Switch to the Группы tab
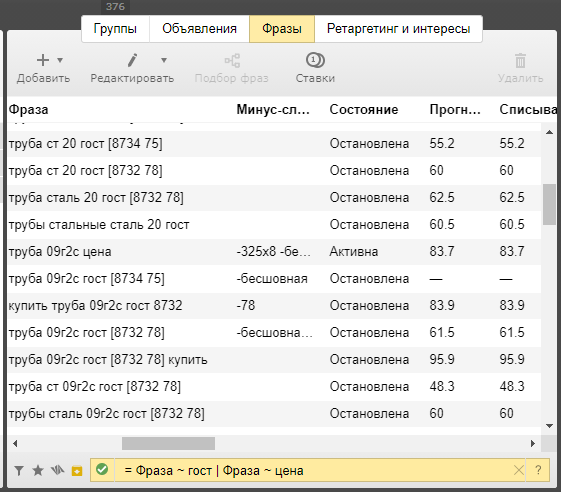Viewport: 561px width, 492px height. tap(115, 29)
